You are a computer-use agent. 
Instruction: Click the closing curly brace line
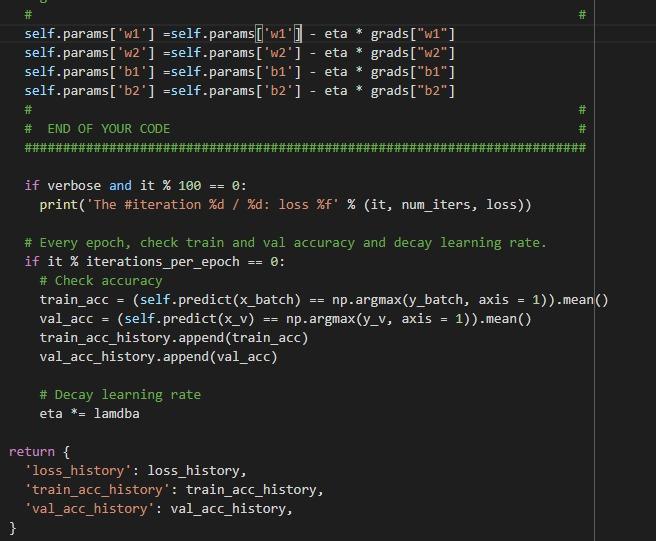point(13,528)
